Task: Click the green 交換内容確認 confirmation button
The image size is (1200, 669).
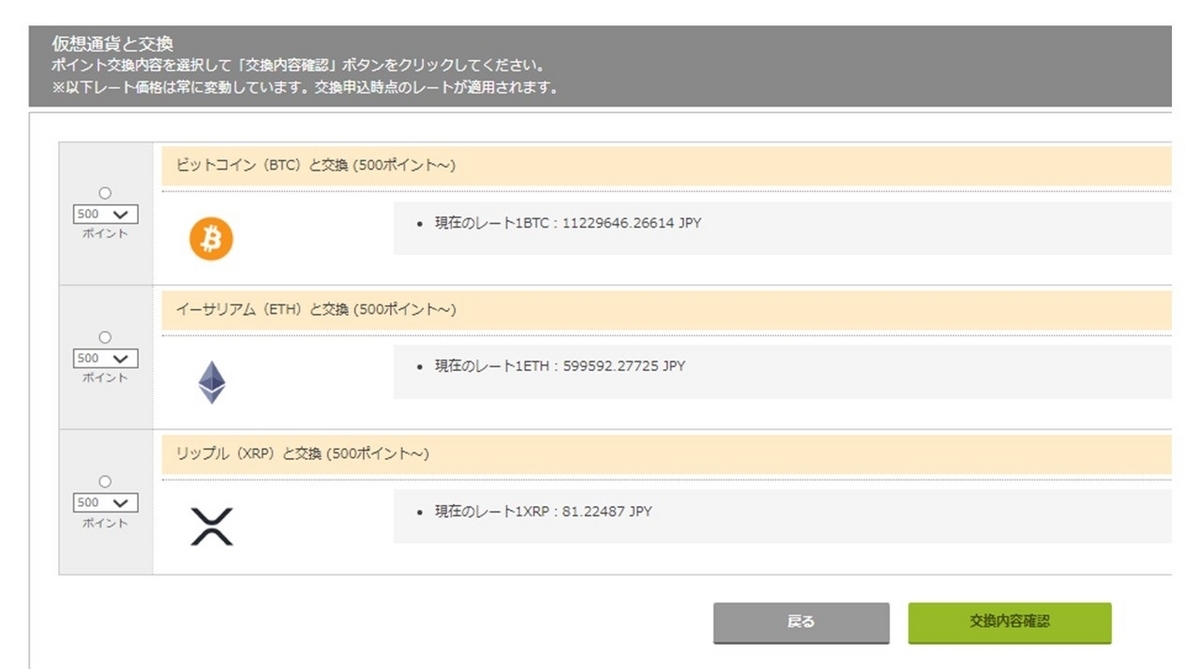Action: pos(1010,622)
